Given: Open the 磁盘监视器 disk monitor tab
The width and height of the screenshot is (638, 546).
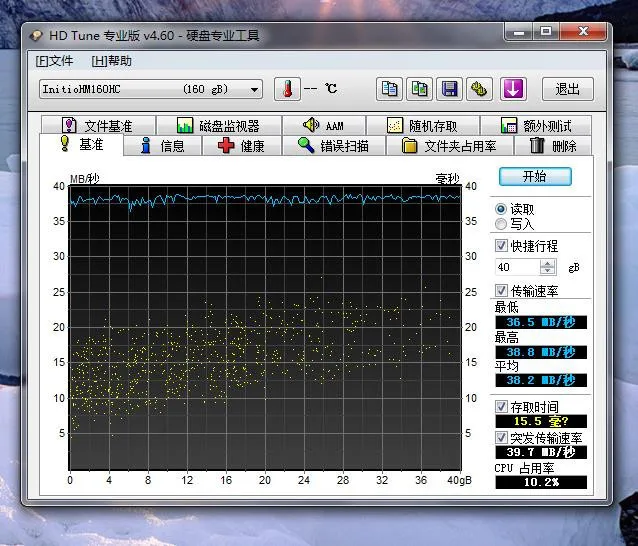Looking at the screenshot, I should pos(218,126).
